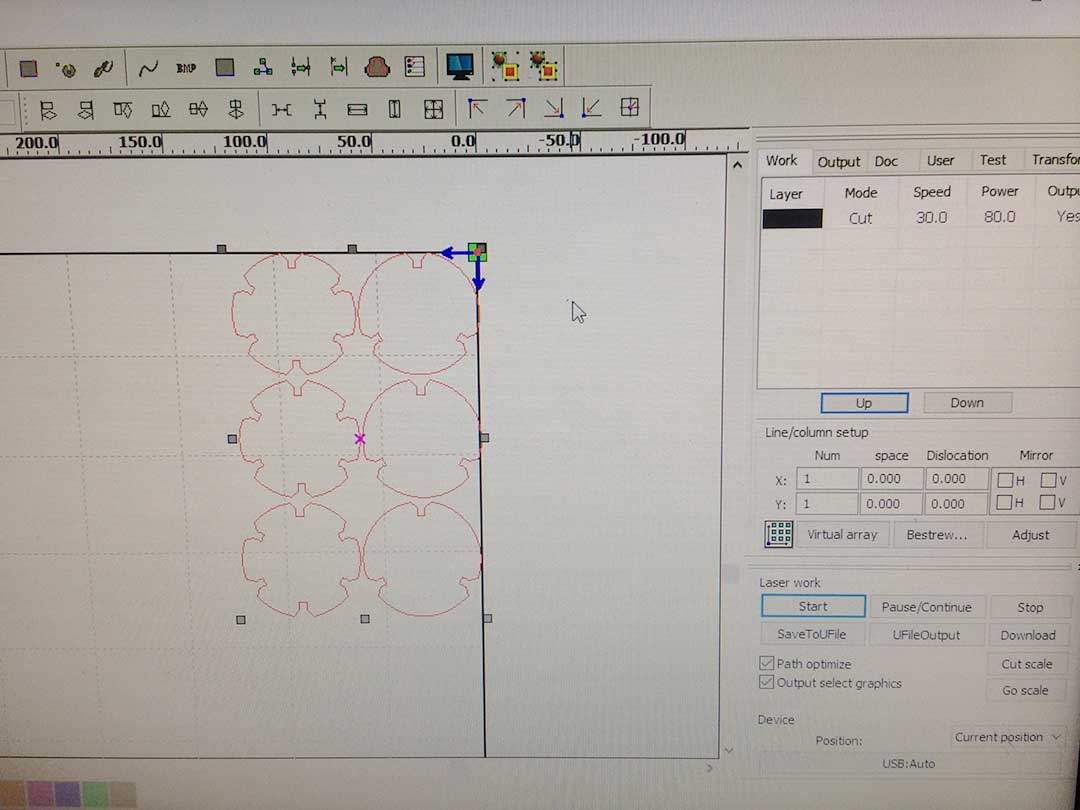Click the same width icon
Viewport: 1080px width, 810px height.
[357, 110]
